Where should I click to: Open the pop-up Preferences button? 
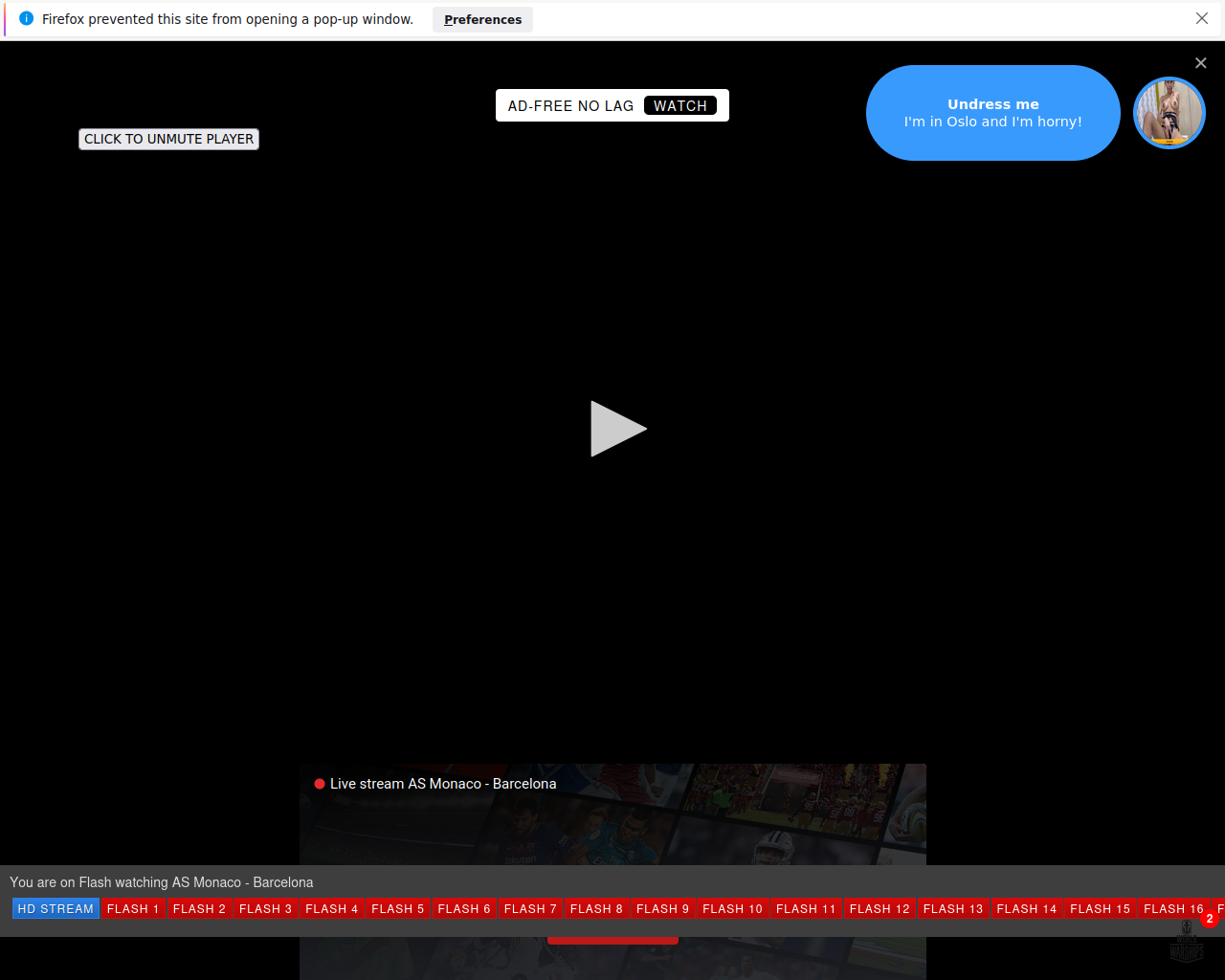click(x=482, y=19)
